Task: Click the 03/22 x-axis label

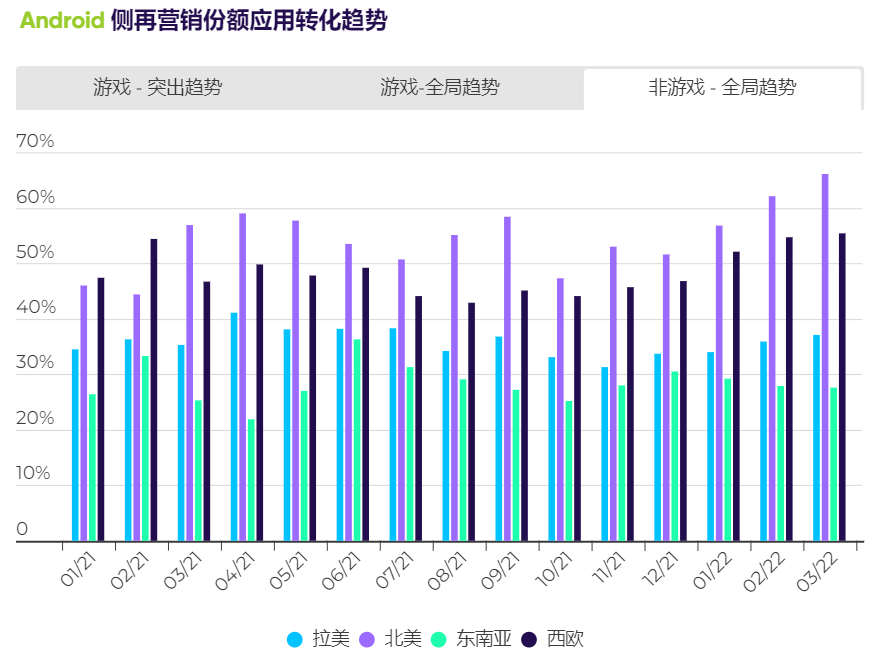Action: point(818,572)
